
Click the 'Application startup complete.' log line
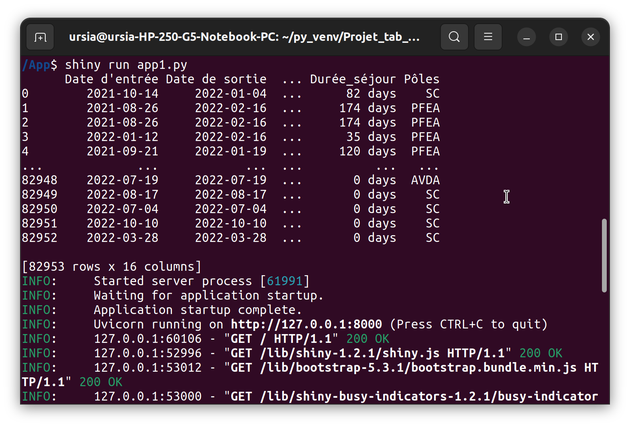(197, 310)
